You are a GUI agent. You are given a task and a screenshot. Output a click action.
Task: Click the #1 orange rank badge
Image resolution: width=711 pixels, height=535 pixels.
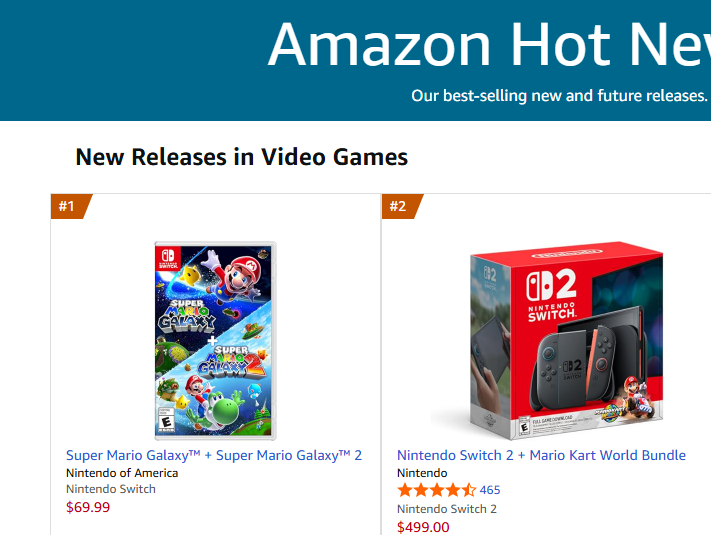click(x=68, y=207)
